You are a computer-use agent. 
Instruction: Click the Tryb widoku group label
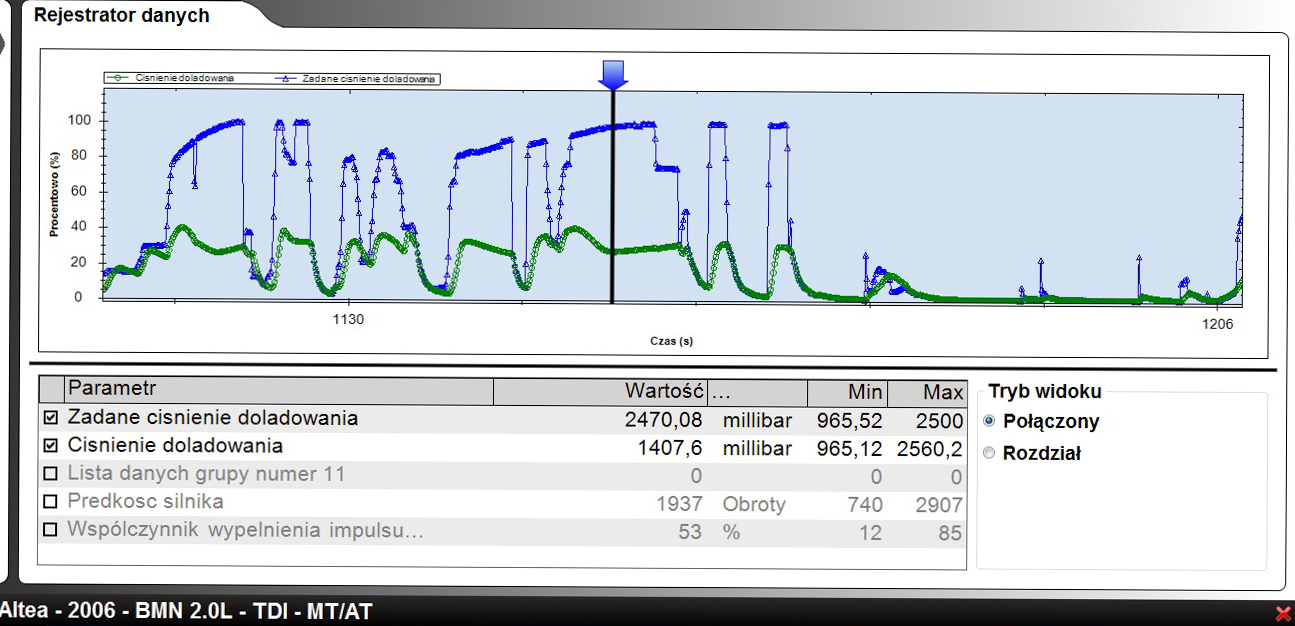(1045, 391)
